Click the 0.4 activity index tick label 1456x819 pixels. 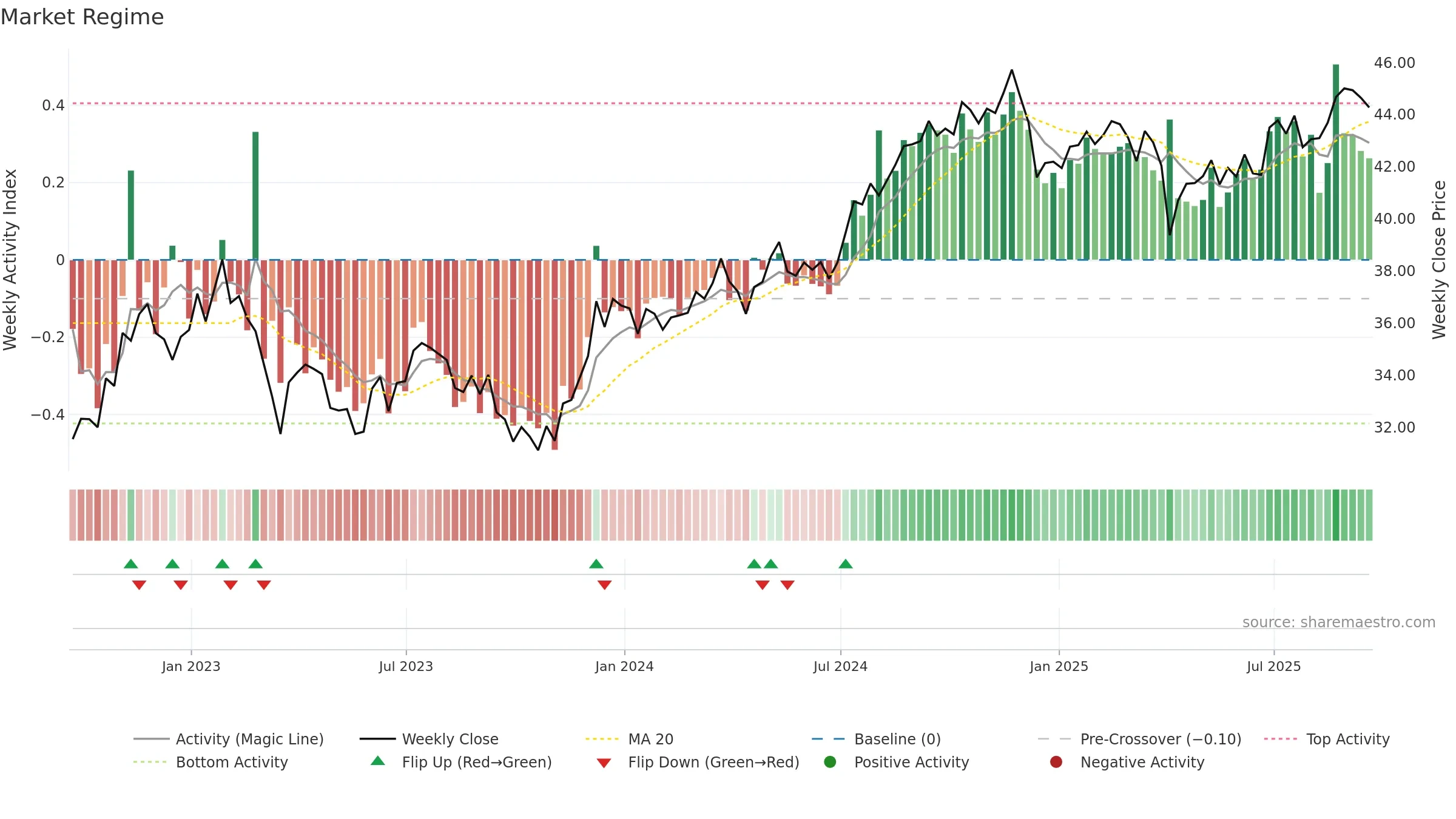pyautogui.click(x=53, y=105)
